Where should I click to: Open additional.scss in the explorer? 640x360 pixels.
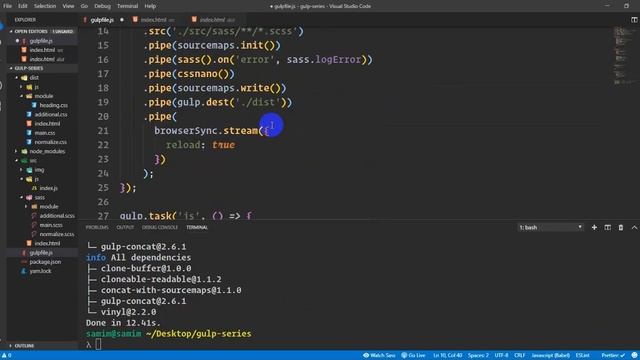click(x=57, y=216)
